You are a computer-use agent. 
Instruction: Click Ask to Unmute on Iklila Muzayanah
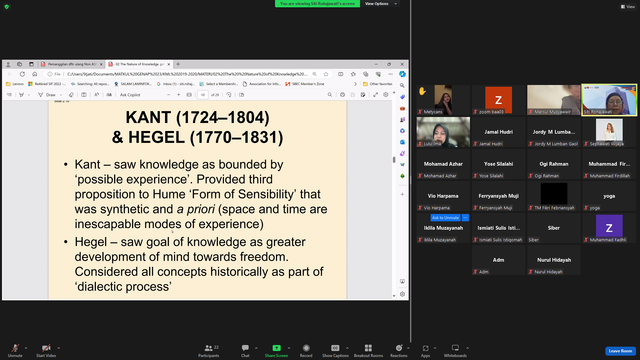(445, 218)
